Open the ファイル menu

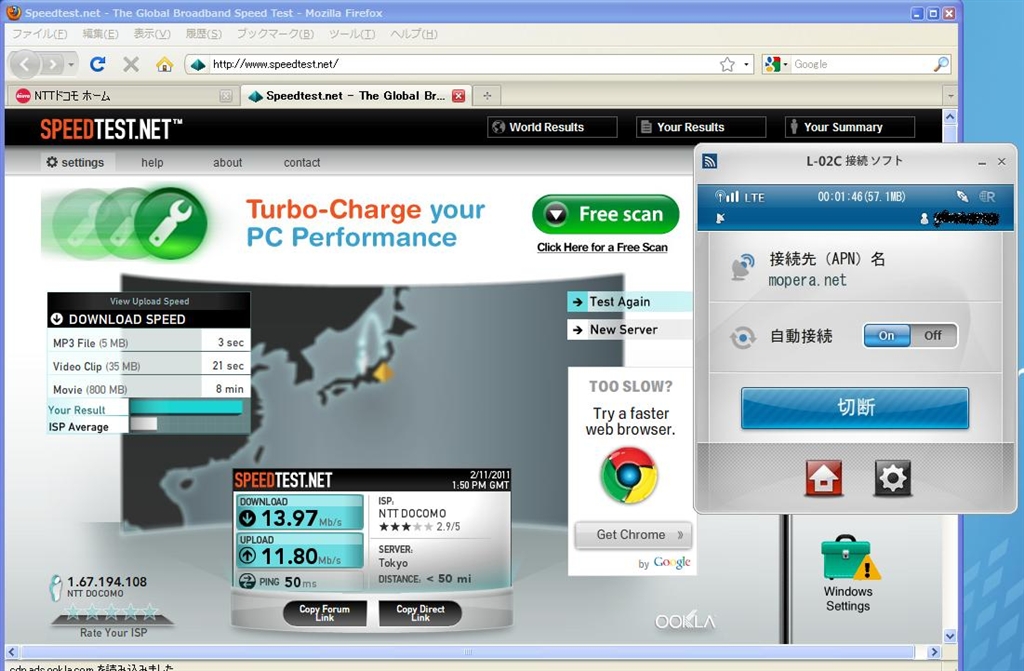point(40,33)
